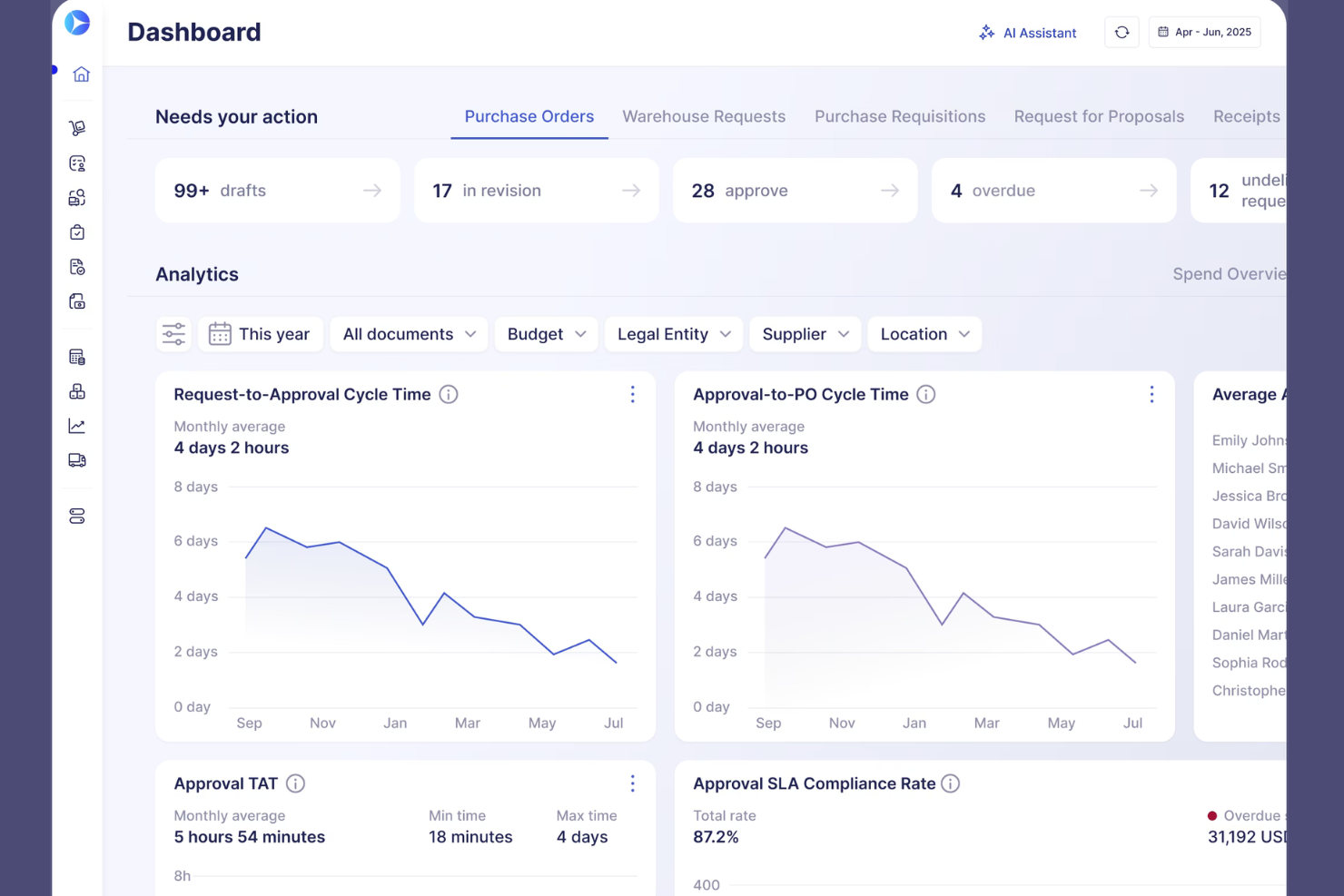Click the info icon next to Approval SLA Compliance Rate
Screen dimensions: 1344x896
pyautogui.click(x=950, y=783)
